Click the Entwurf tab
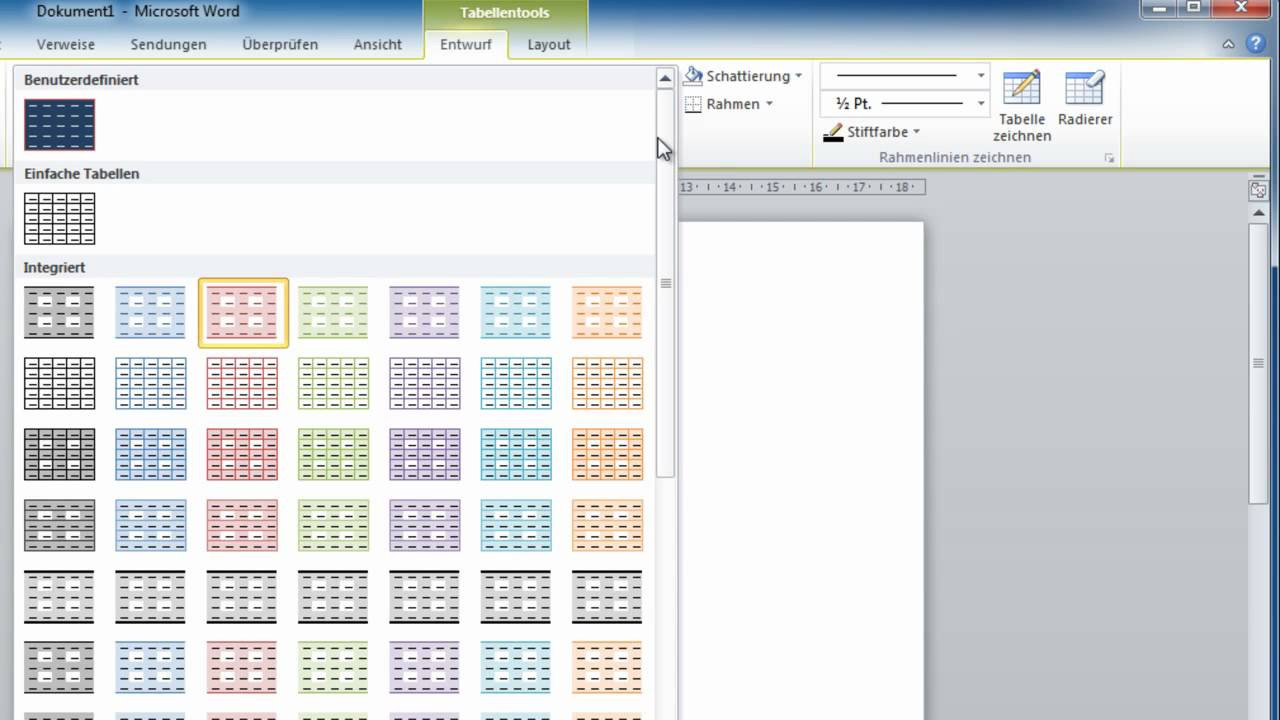Image resolution: width=1280 pixels, height=720 pixels. click(466, 44)
